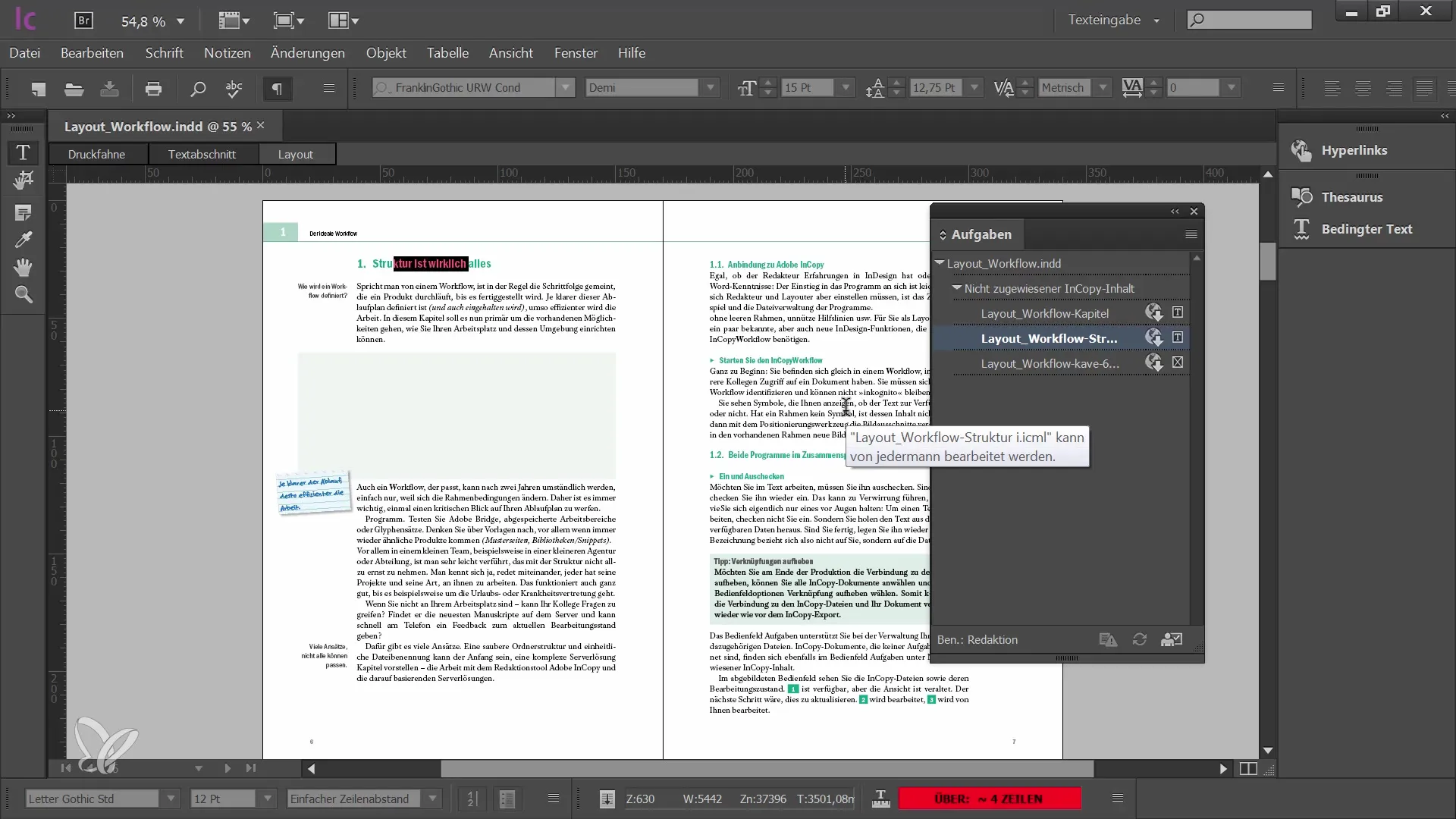Click the Delete icon for Layout_Workflow-kave-6...

click(x=1179, y=363)
